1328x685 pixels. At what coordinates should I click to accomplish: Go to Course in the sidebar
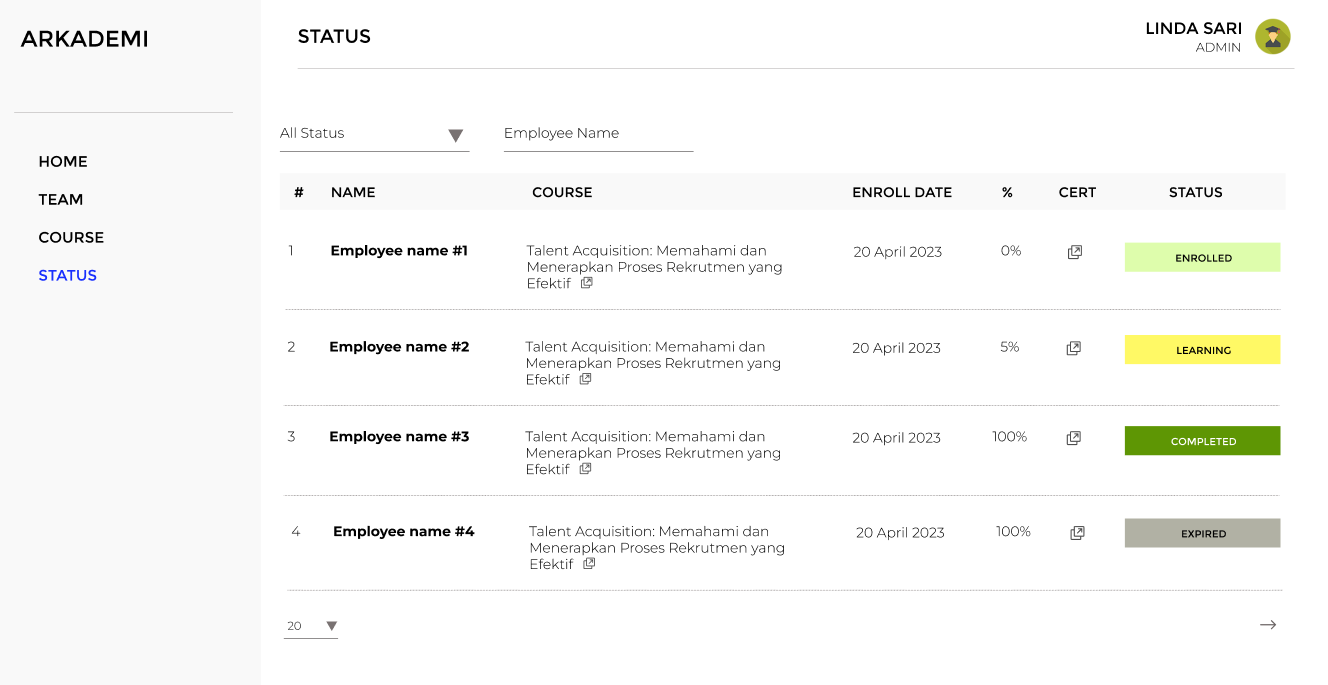tap(71, 238)
